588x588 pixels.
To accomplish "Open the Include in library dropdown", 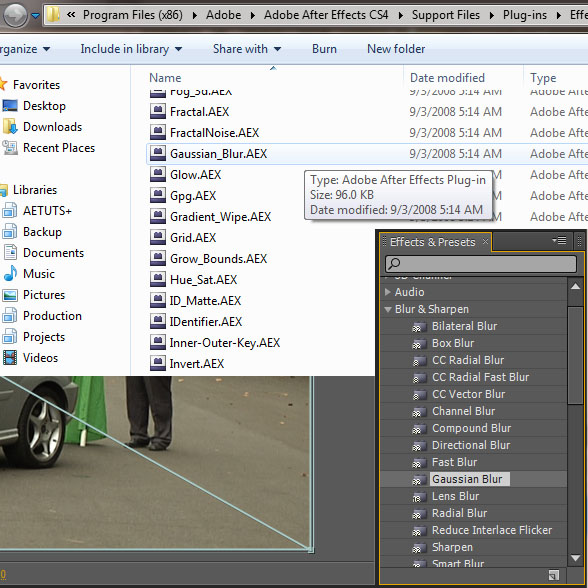I will 131,49.
